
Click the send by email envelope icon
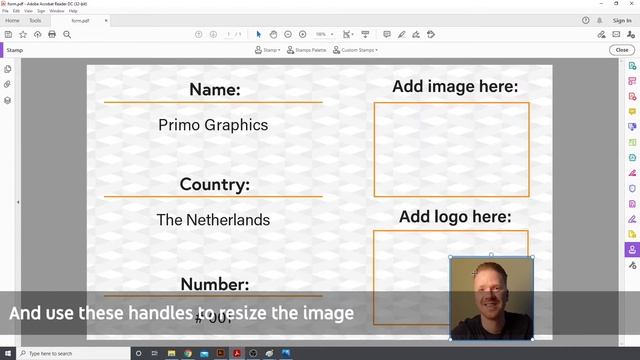[x=616, y=35]
